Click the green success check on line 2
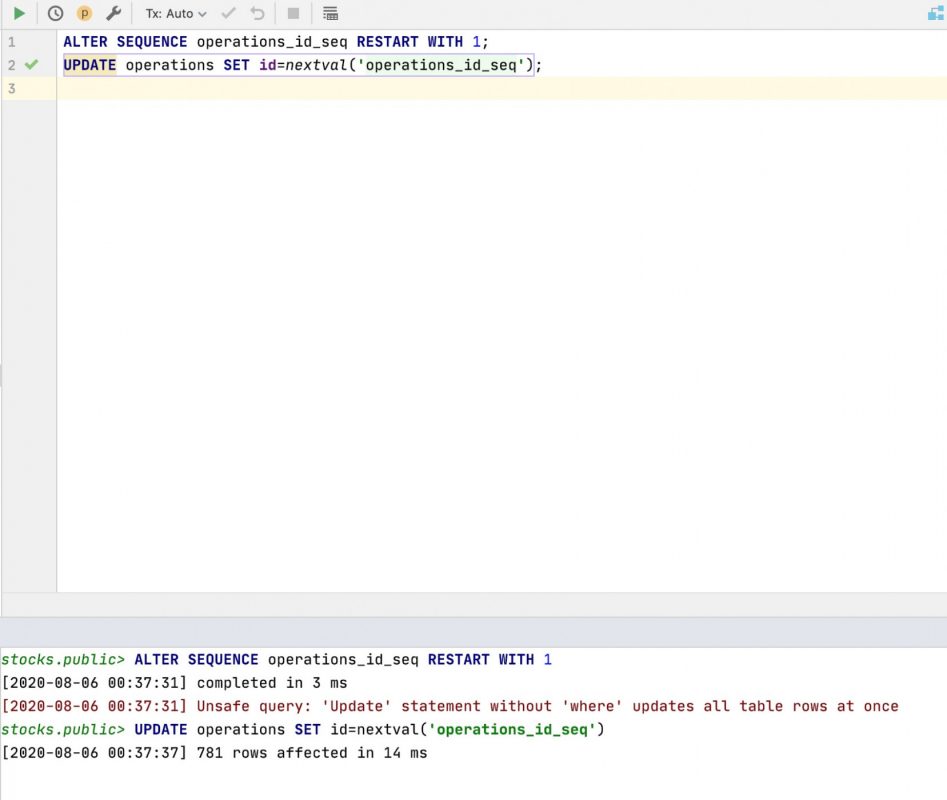Viewport: 947px width, 800px height. click(31, 65)
